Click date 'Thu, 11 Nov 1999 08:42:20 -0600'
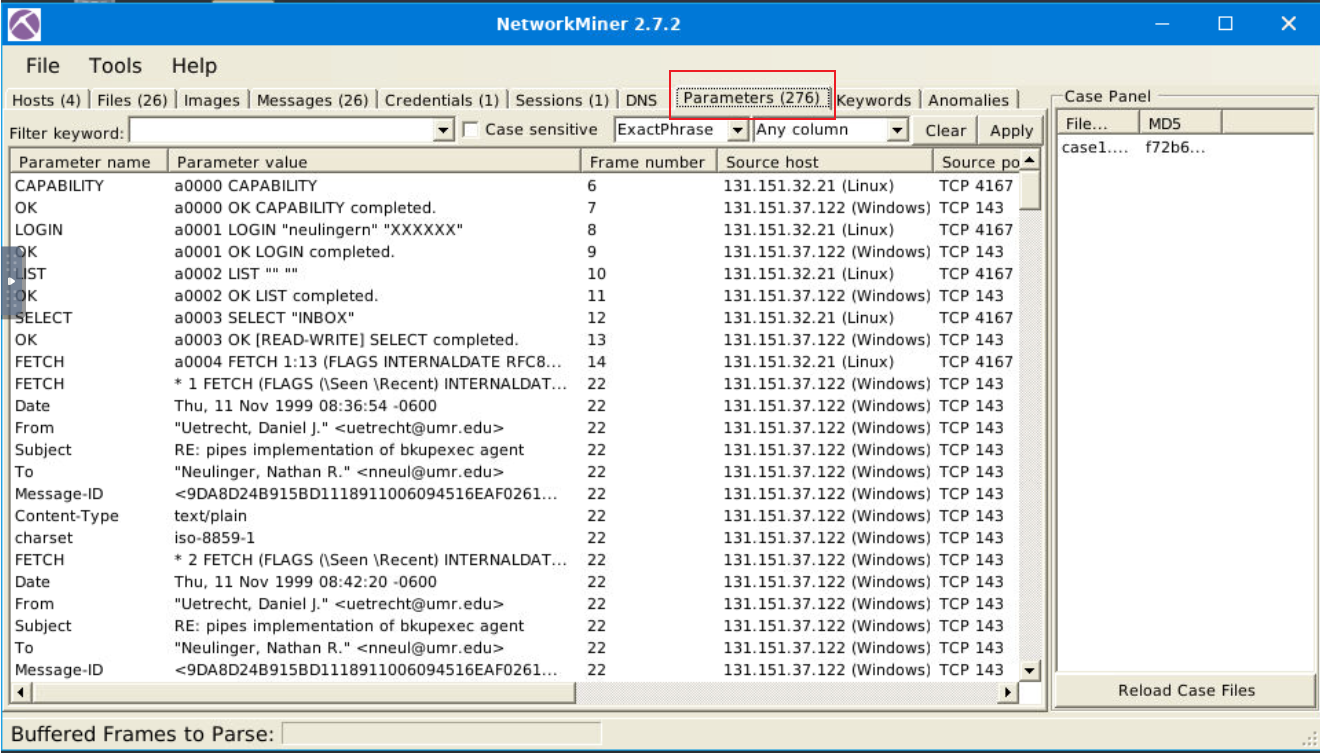 (305, 582)
